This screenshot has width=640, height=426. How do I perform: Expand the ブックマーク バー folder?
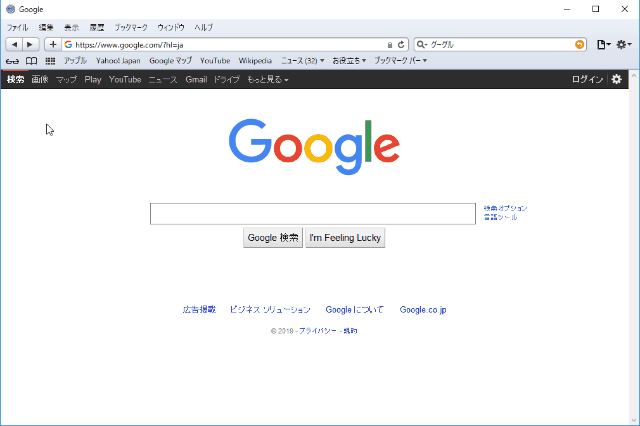(401, 61)
